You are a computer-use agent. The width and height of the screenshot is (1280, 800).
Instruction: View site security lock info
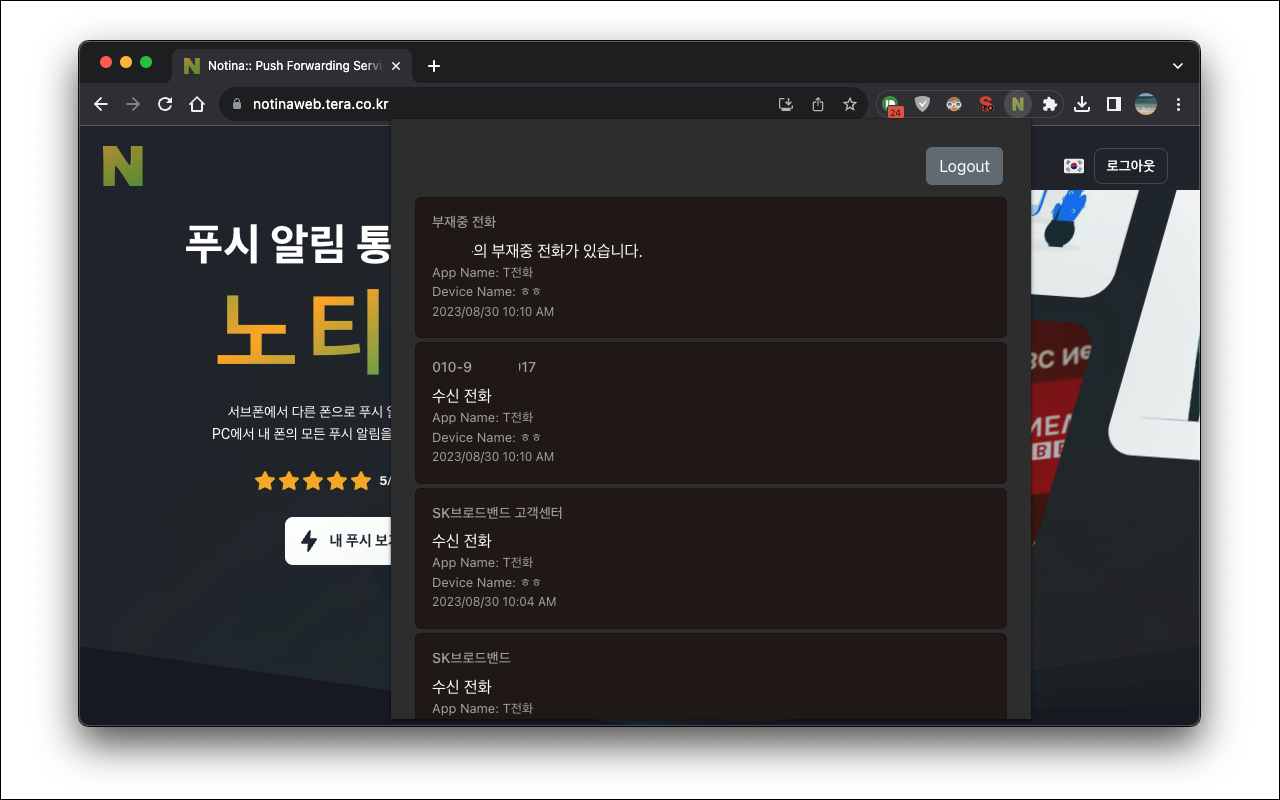click(237, 104)
